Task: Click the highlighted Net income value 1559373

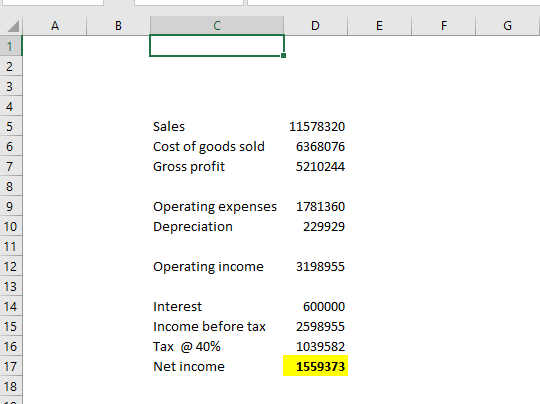Action: click(x=315, y=366)
